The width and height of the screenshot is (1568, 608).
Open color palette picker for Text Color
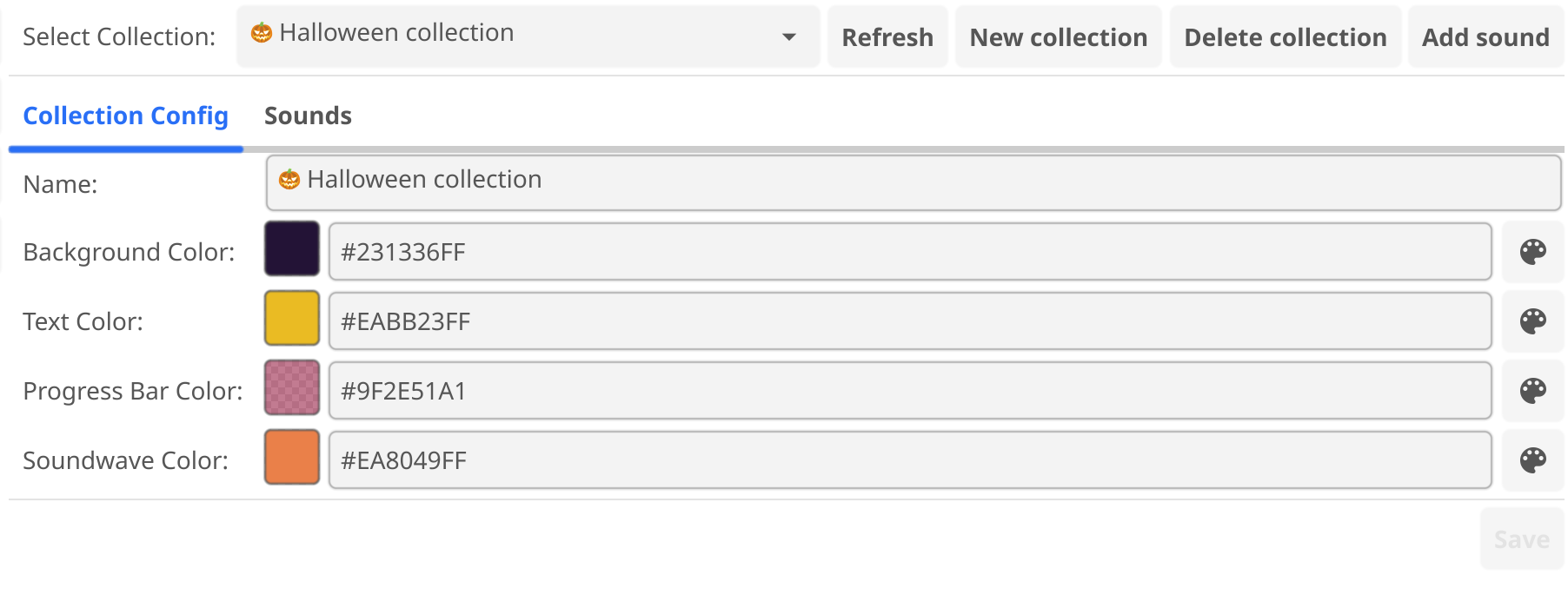pyautogui.click(x=1532, y=321)
